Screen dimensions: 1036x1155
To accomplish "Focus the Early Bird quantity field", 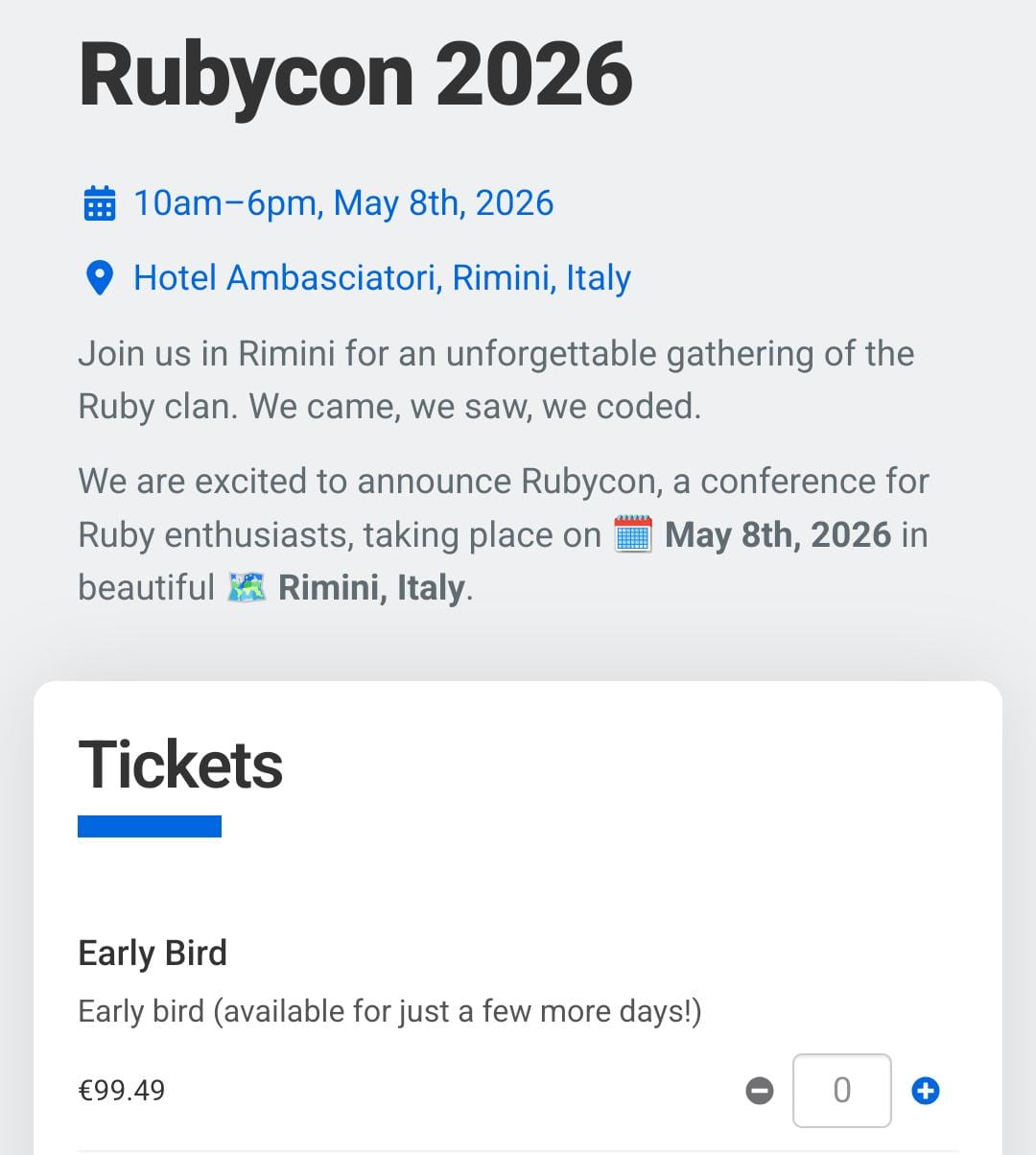I will pyautogui.click(x=841, y=1091).
